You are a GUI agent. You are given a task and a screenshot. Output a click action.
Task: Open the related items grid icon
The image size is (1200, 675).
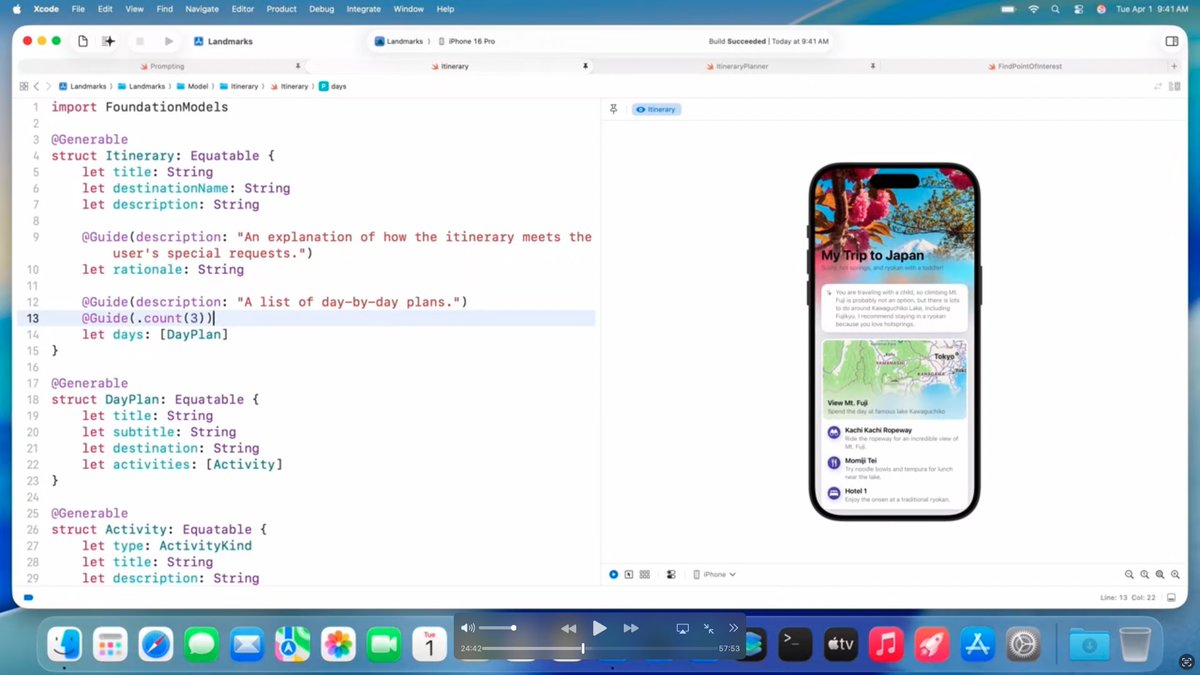(24, 86)
